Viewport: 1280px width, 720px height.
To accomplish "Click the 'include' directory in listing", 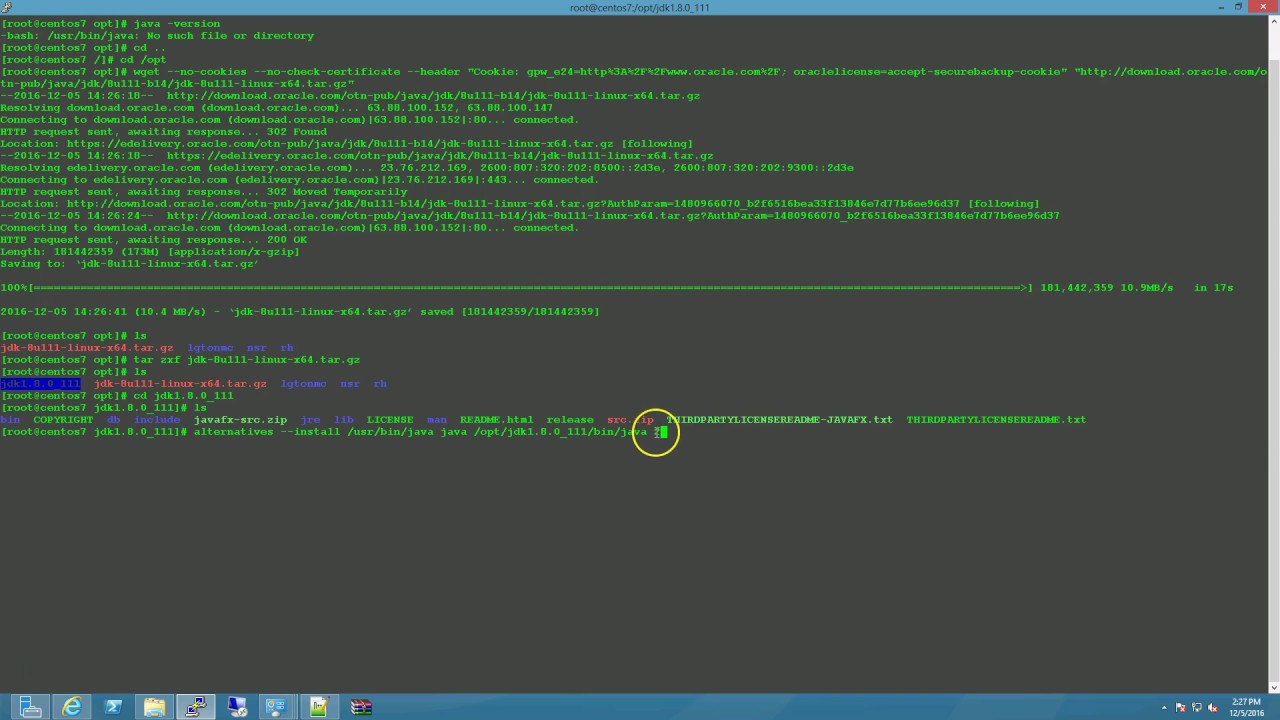I will (x=157, y=420).
